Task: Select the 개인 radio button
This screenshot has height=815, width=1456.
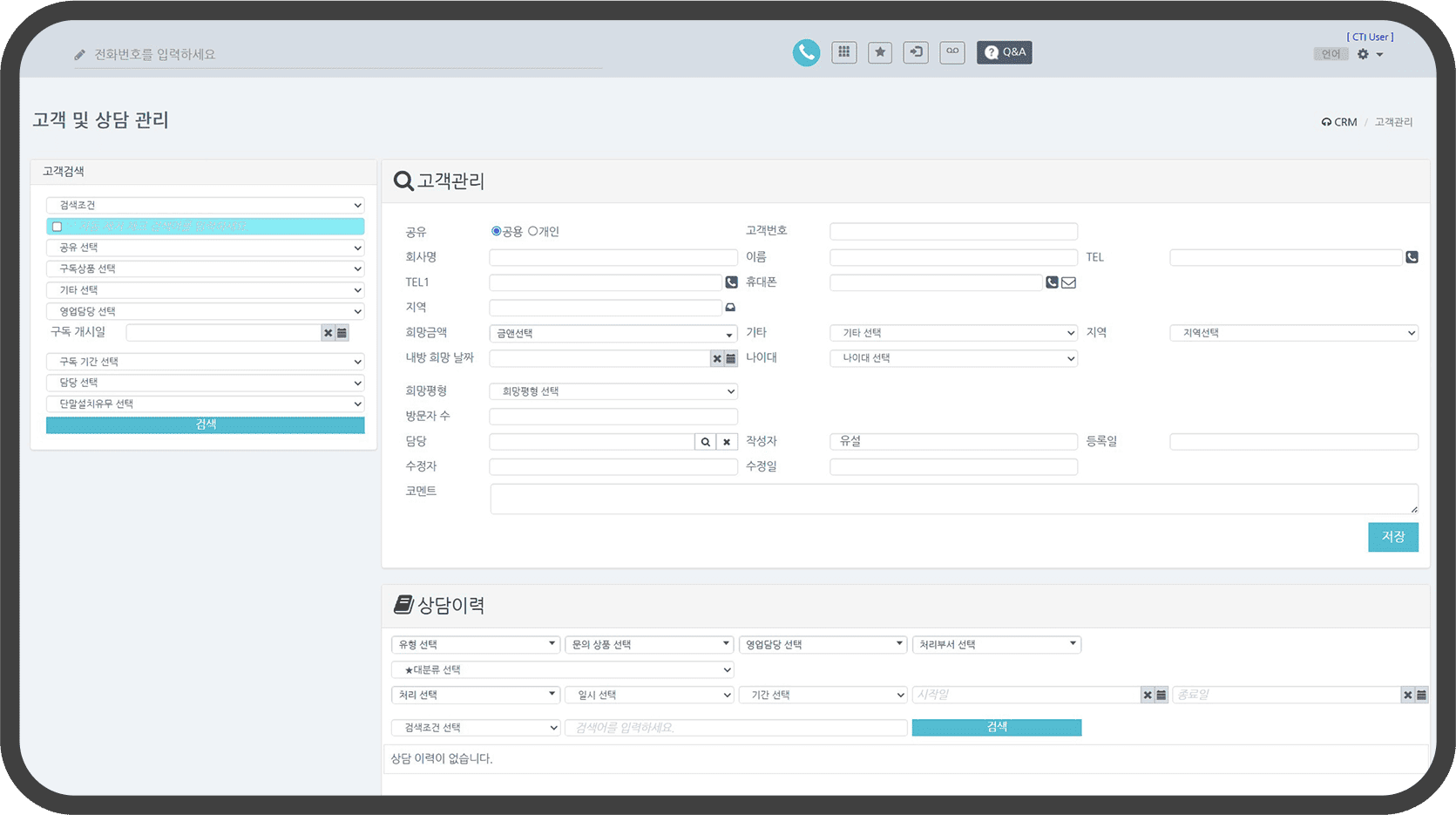Action: click(x=533, y=232)
